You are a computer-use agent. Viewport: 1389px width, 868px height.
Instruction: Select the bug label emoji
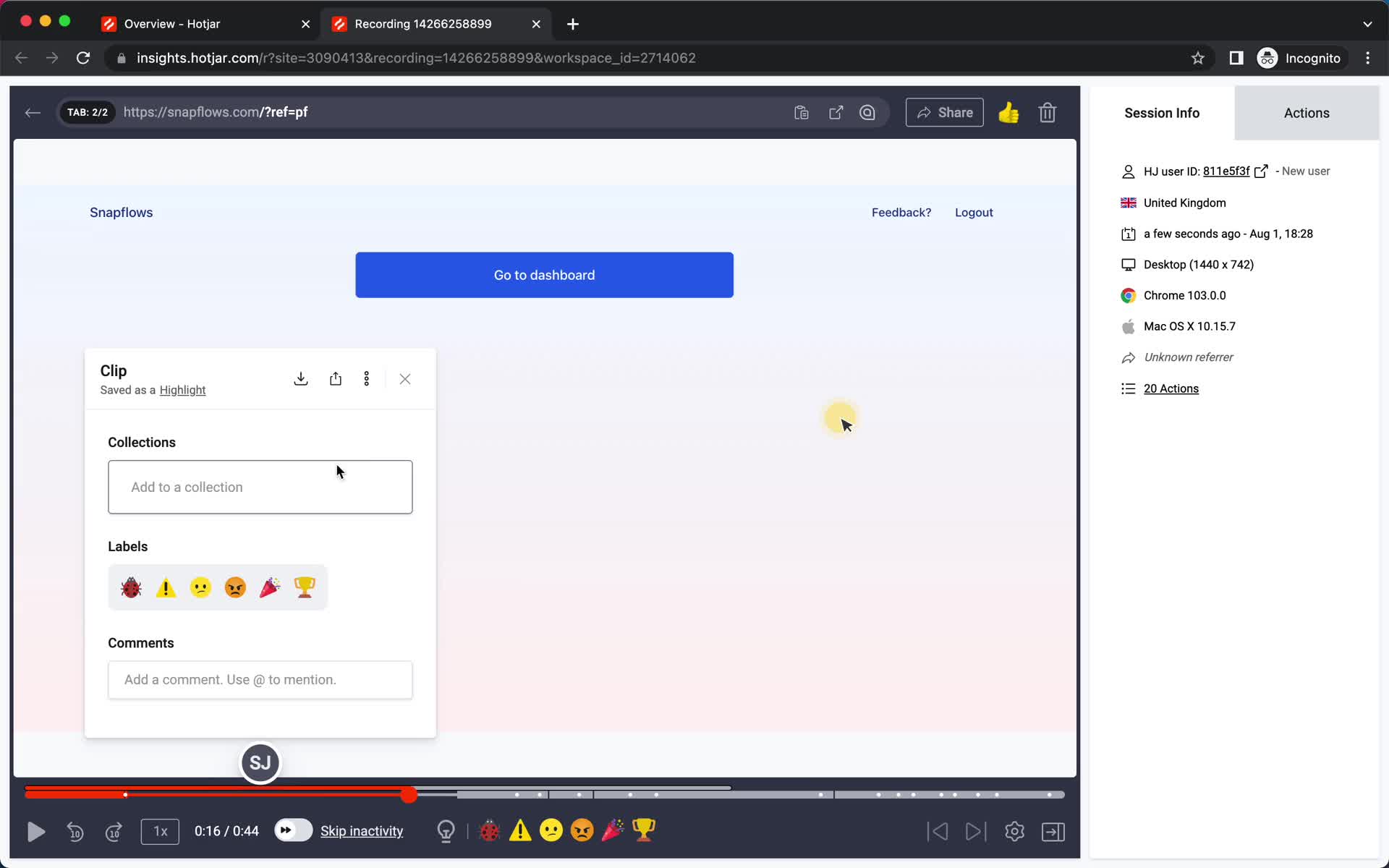[130, 588]
